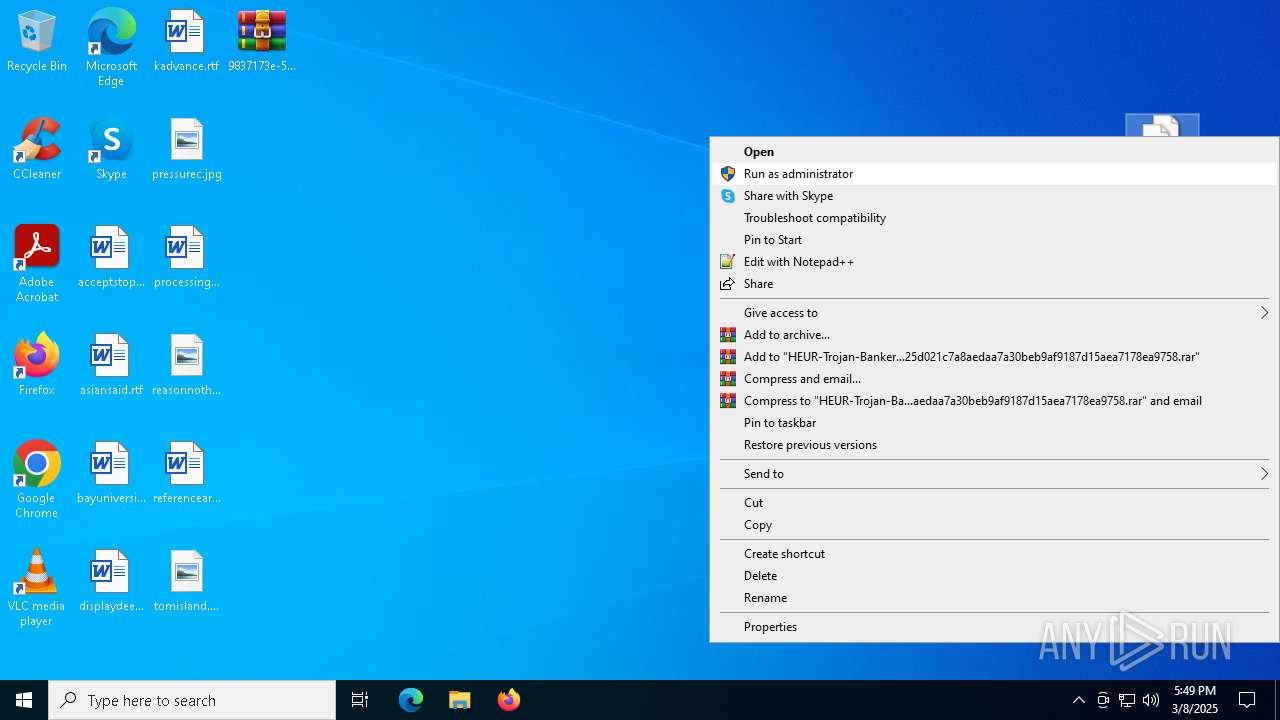Select the tomisland.... image file
Image resolution: width=1280 pixels, height=720 pixels.
[x=187, y=582]
